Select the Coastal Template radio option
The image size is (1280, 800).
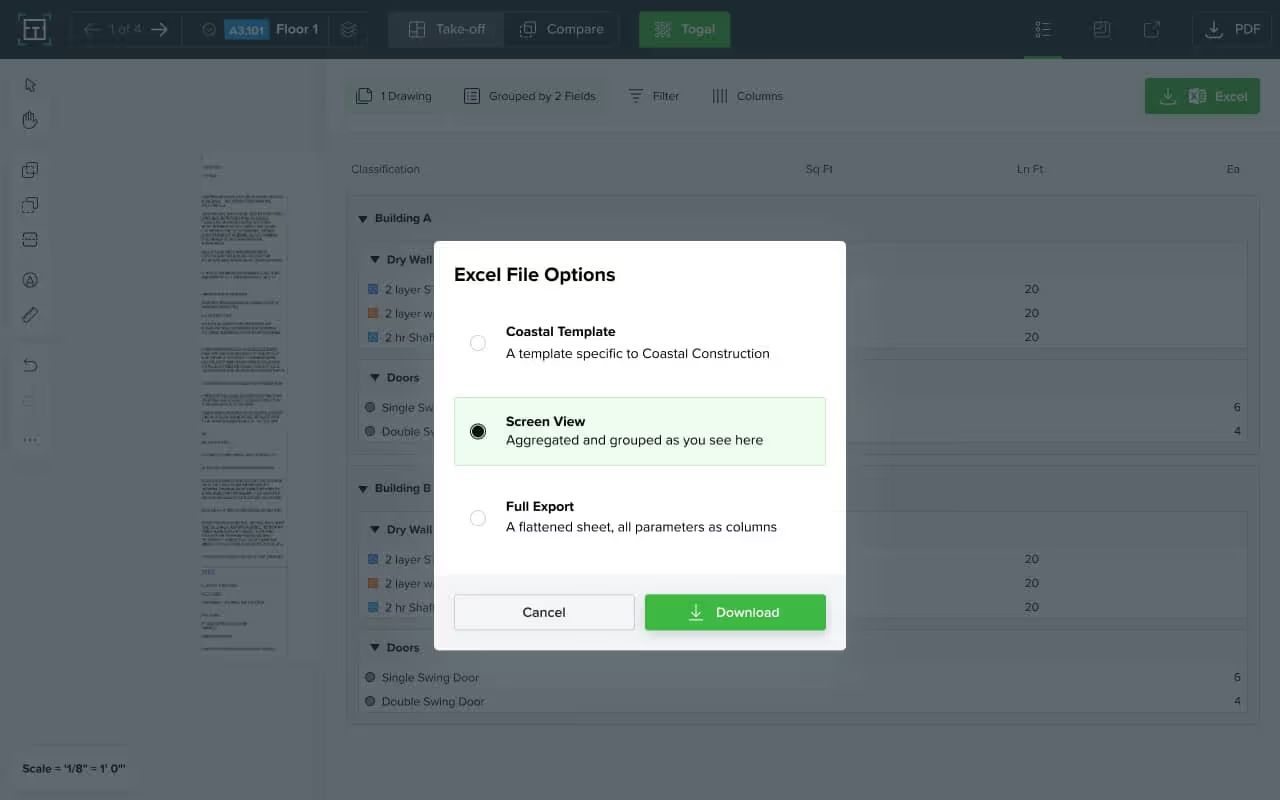click(x=478, y=343)
